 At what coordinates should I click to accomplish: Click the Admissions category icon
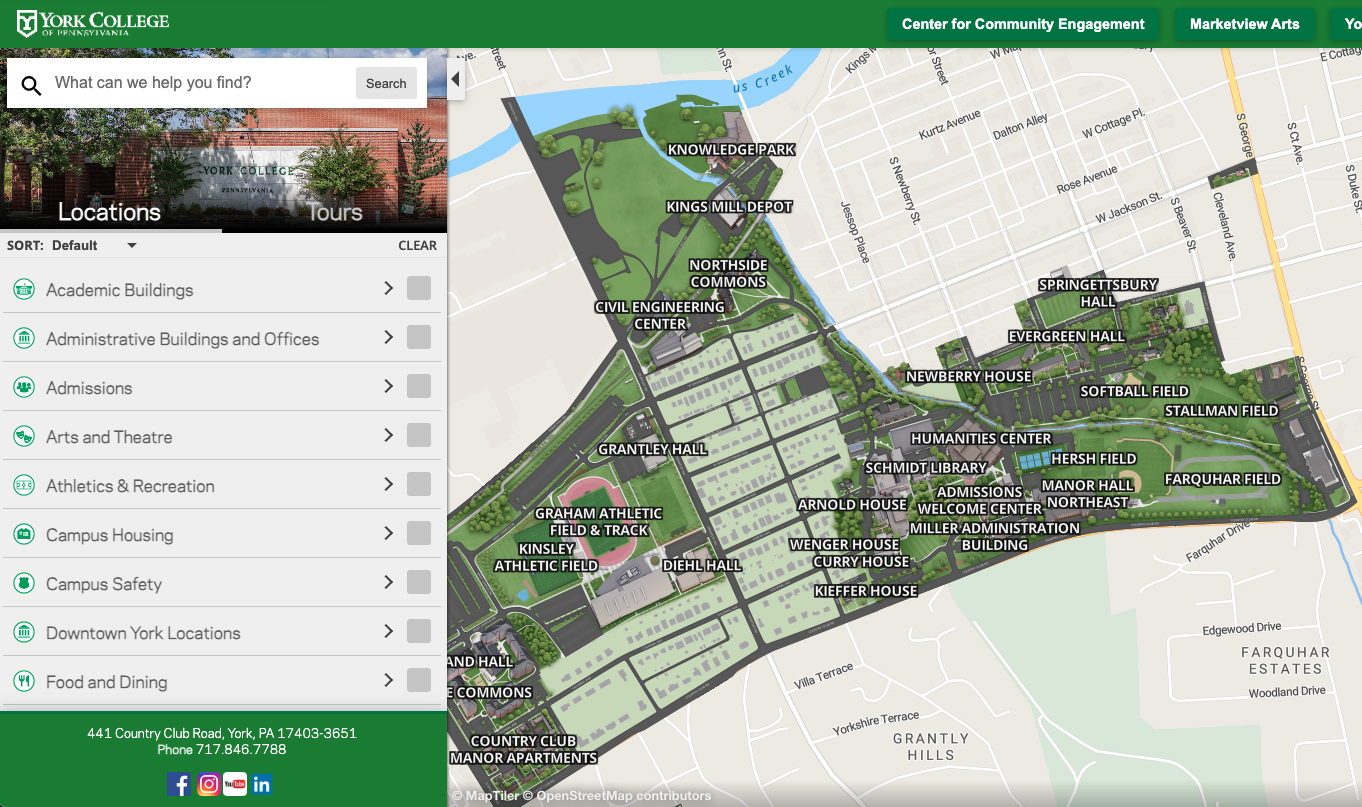tap(24, 388)
